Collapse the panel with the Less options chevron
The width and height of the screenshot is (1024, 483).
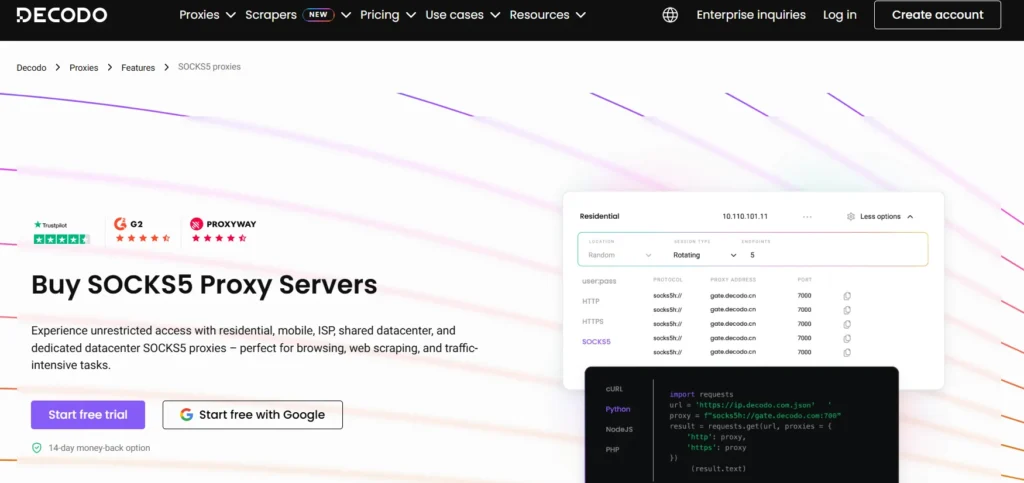coord(910,217)
